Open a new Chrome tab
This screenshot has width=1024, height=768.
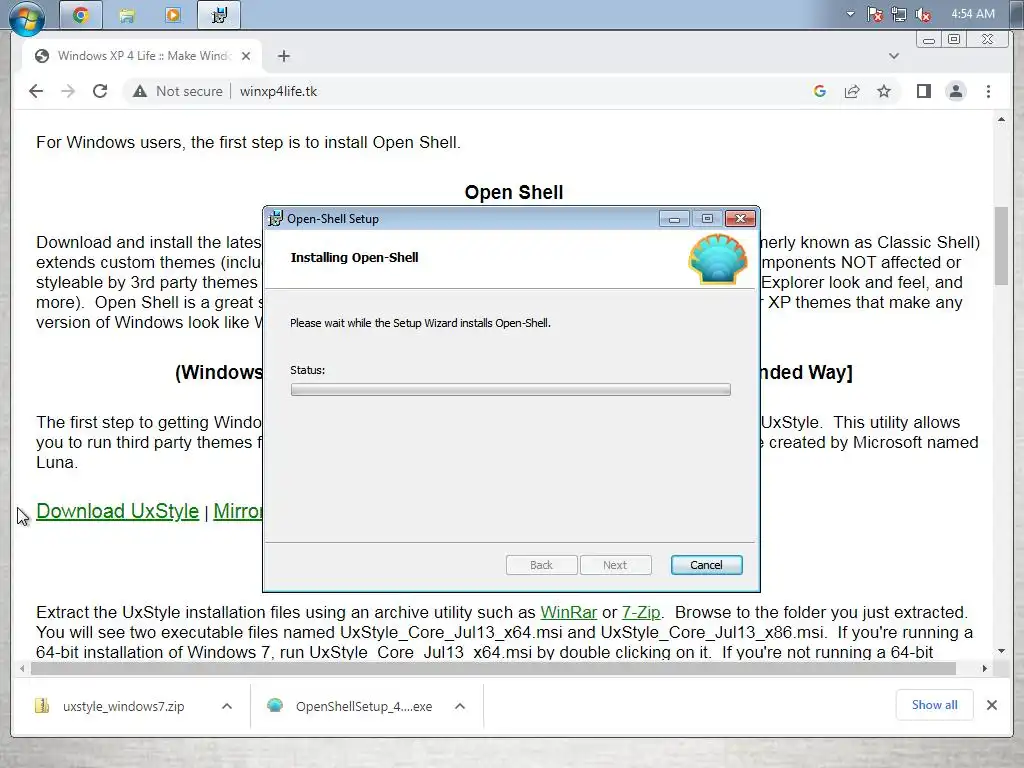coord(283,56)
